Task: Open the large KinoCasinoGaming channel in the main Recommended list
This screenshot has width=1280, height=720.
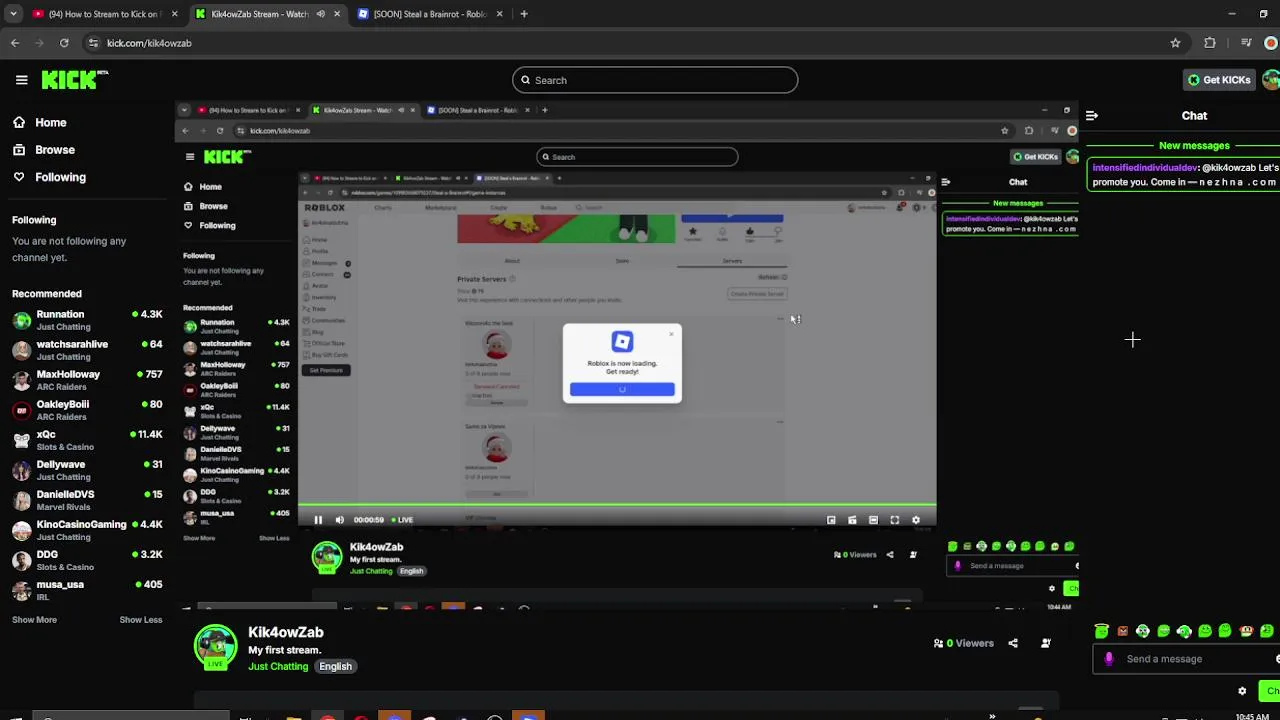Action: tap(87, 530)
